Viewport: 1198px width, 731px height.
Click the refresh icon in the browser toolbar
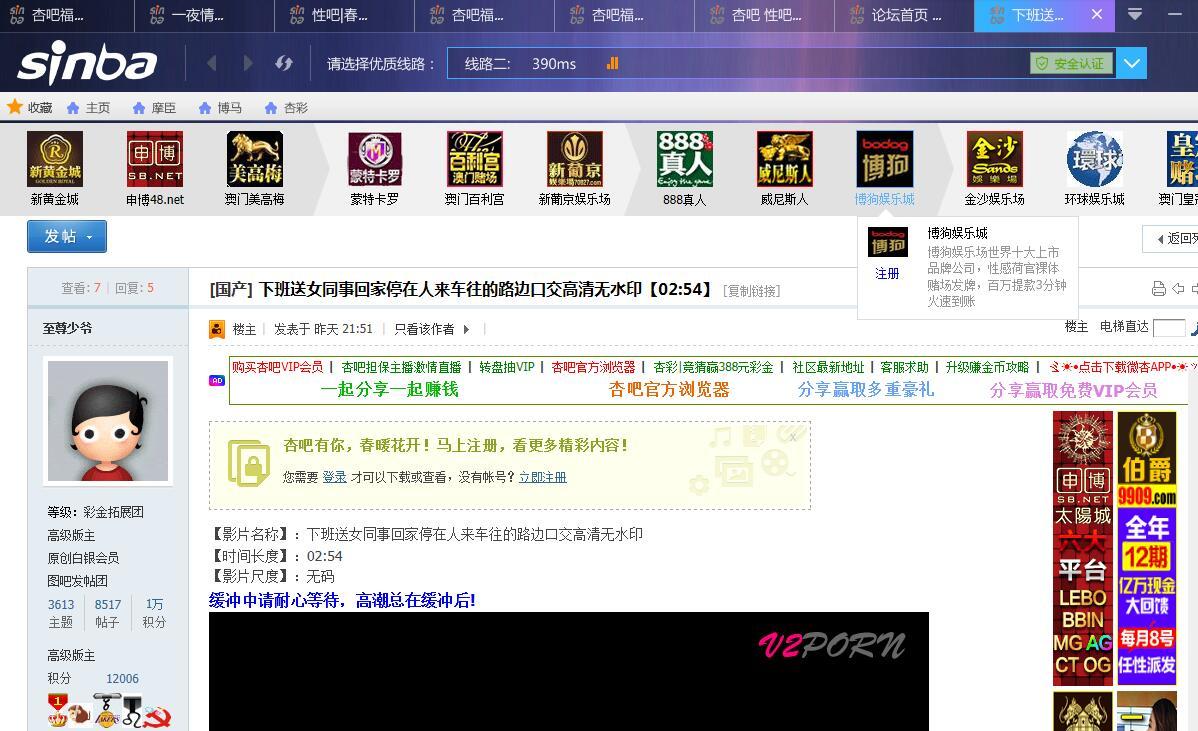283,63
